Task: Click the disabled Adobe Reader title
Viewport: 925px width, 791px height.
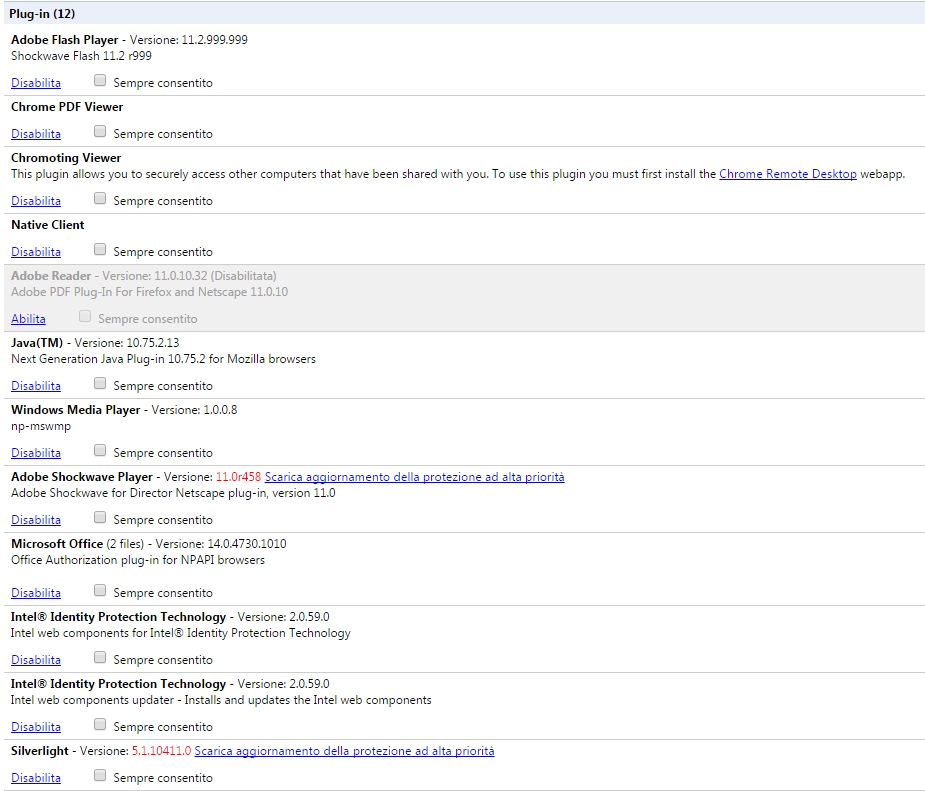Action: [x=51, y=276]
